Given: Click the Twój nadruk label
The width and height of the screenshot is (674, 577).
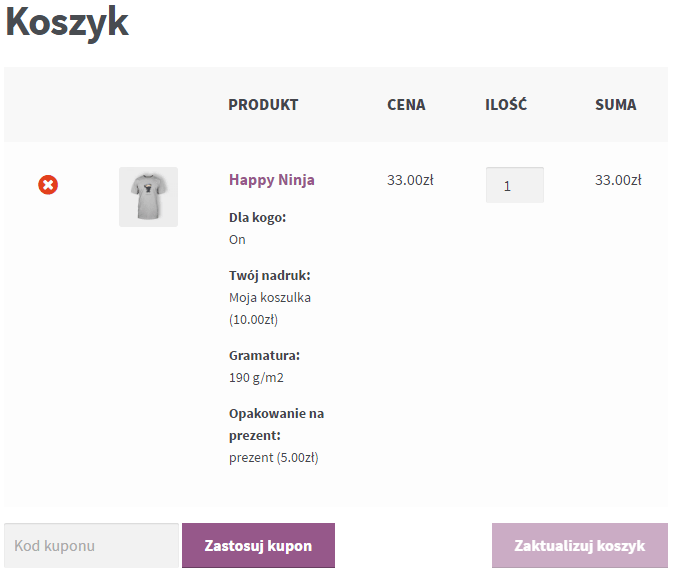Looking at the screenshot, I should point(270,275).
